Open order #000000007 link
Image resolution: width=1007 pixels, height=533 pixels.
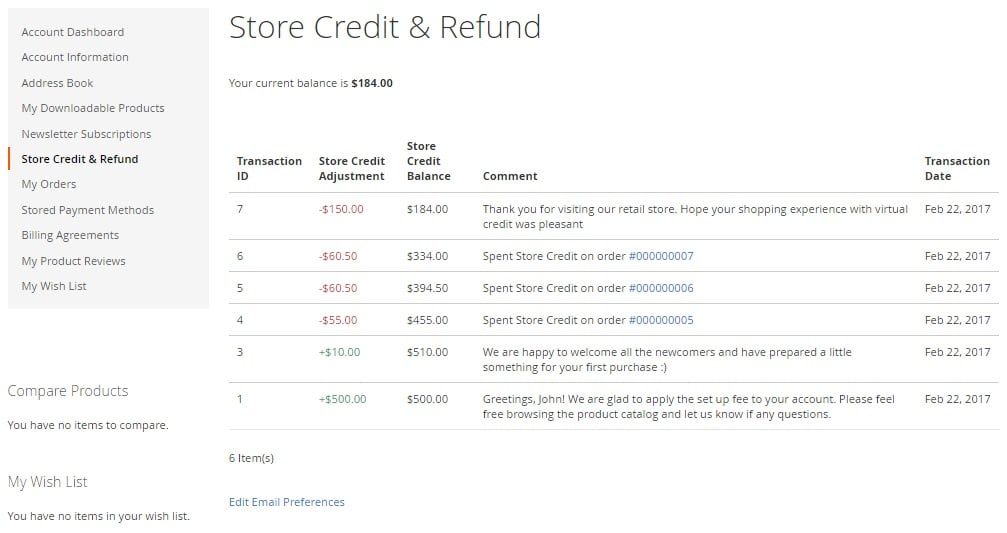click(x=661, y=256)
